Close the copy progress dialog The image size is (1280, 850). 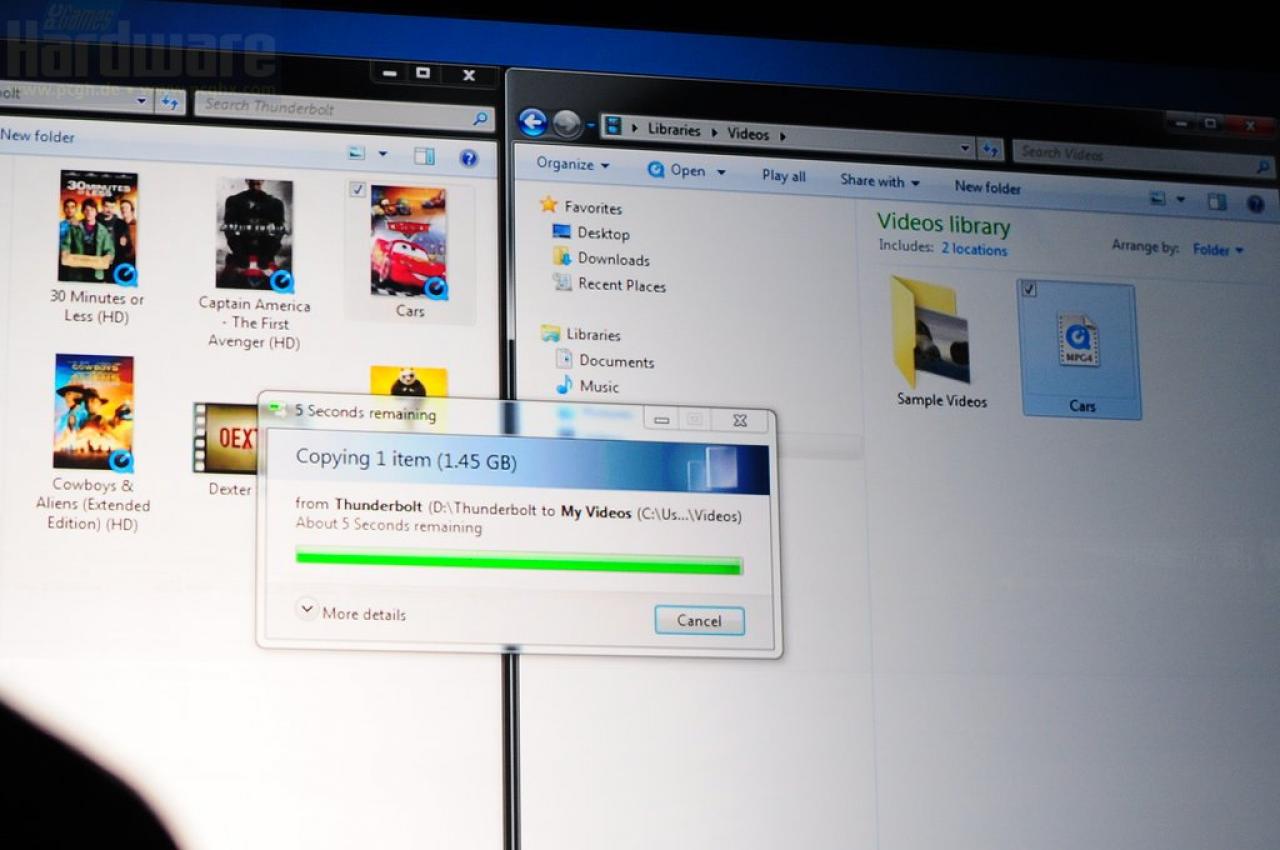[739, 421]
